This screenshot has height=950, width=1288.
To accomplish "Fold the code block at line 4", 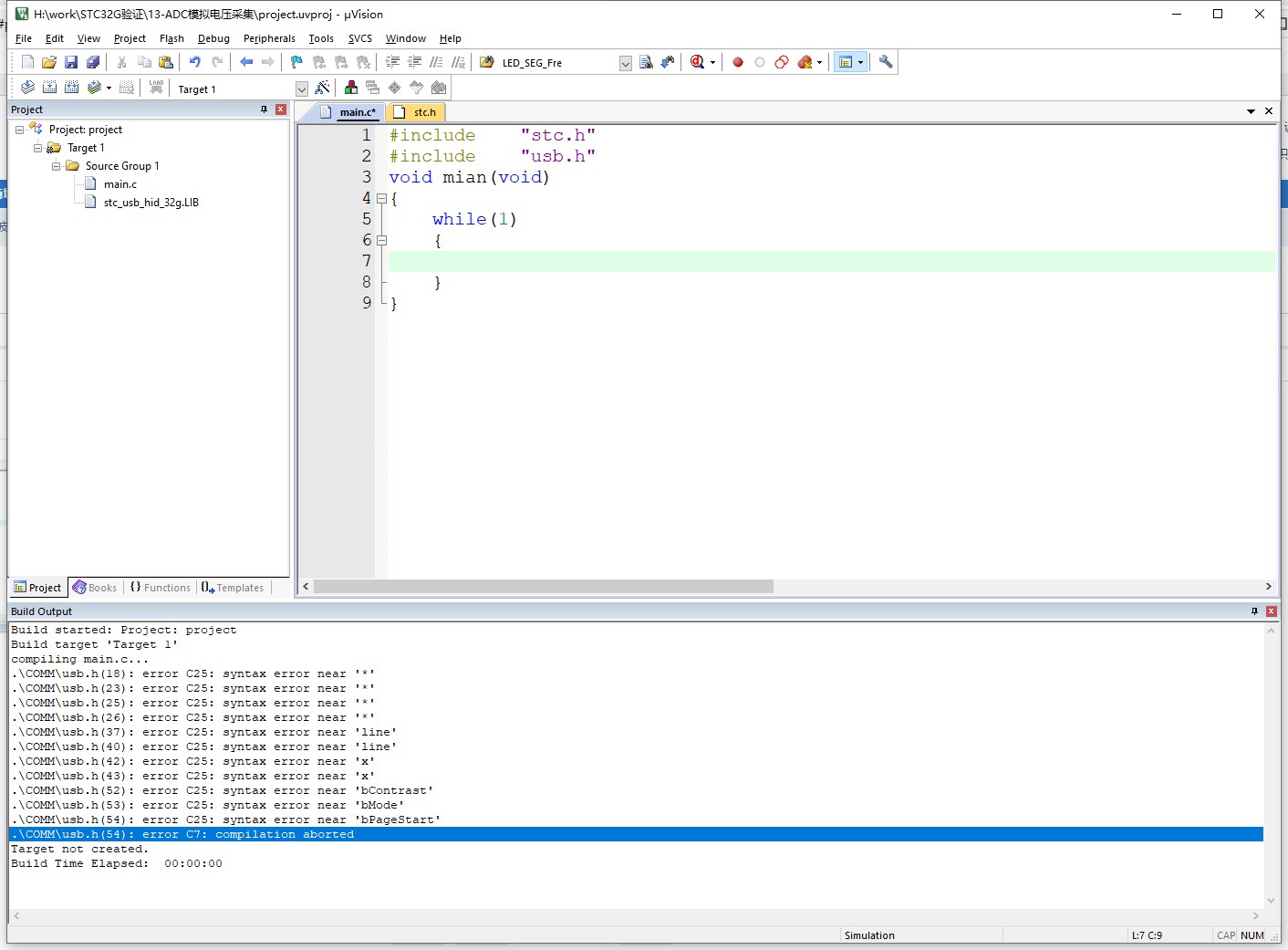I will pos(381,198).
